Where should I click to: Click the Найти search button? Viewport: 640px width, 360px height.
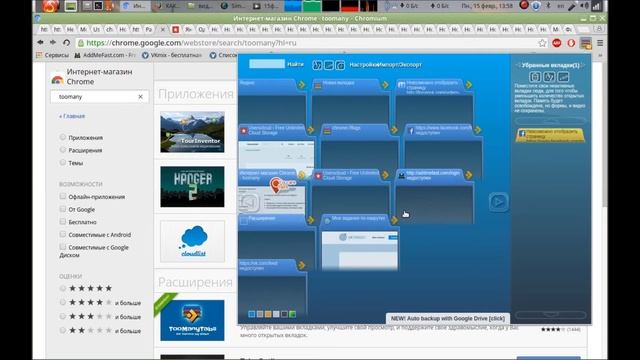pyautogui.click(x=296, y=64)
